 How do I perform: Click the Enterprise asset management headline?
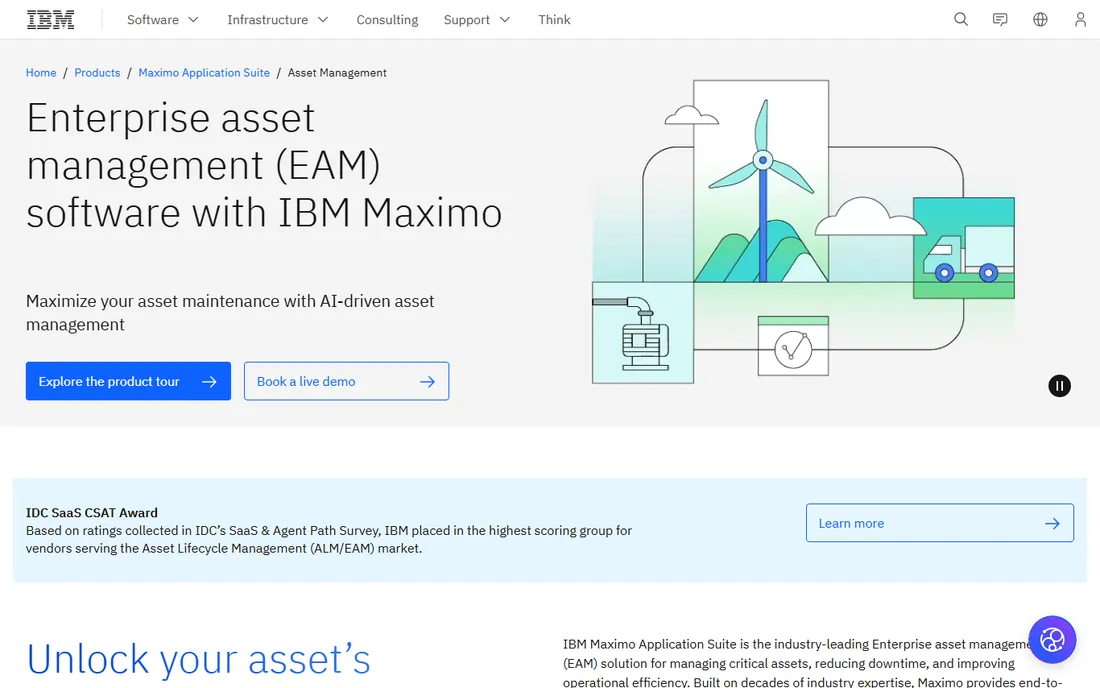pos(264,166)
